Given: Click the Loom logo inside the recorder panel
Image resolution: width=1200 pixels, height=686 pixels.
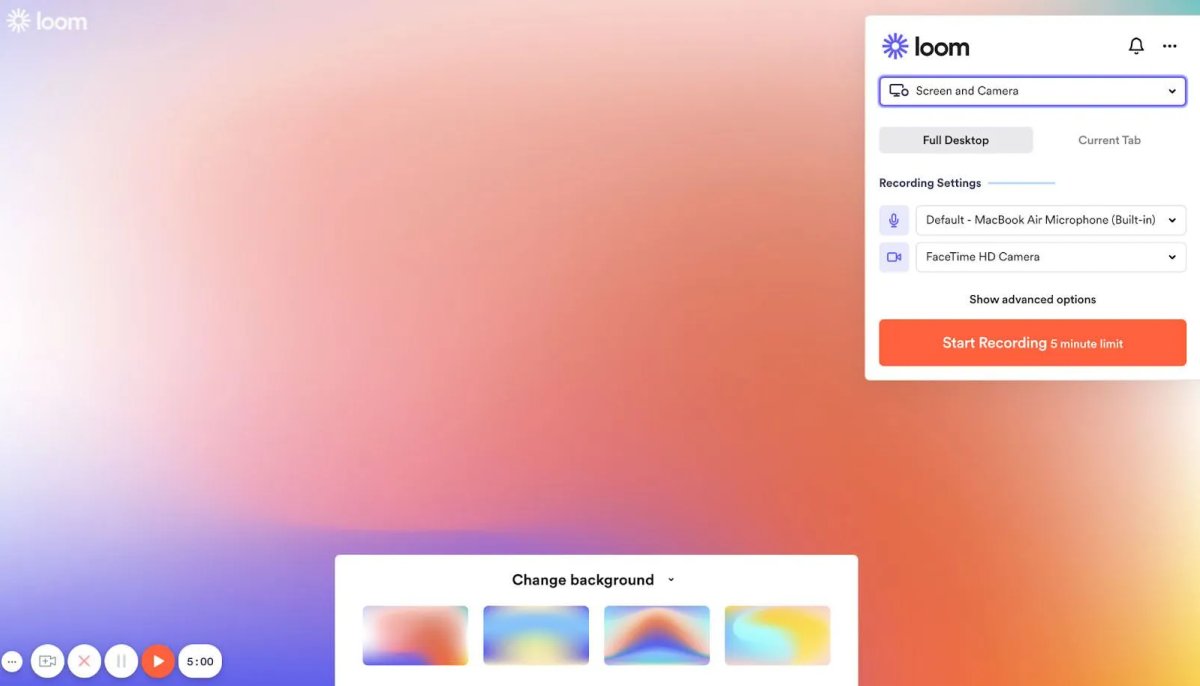Looking at the screenshot, I should click(x=925, y=46).
